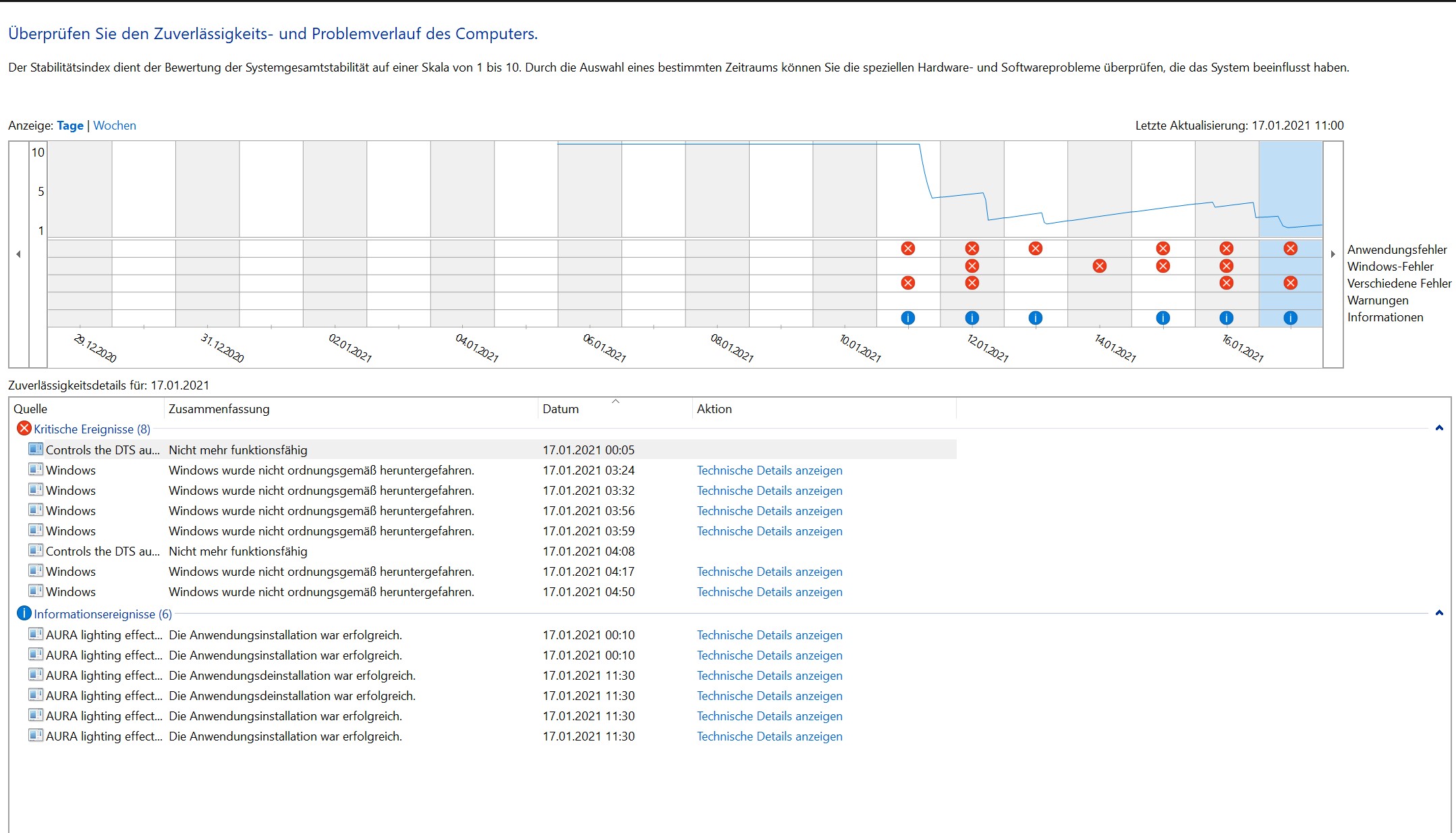Sort list by Quelle column header

30,409
